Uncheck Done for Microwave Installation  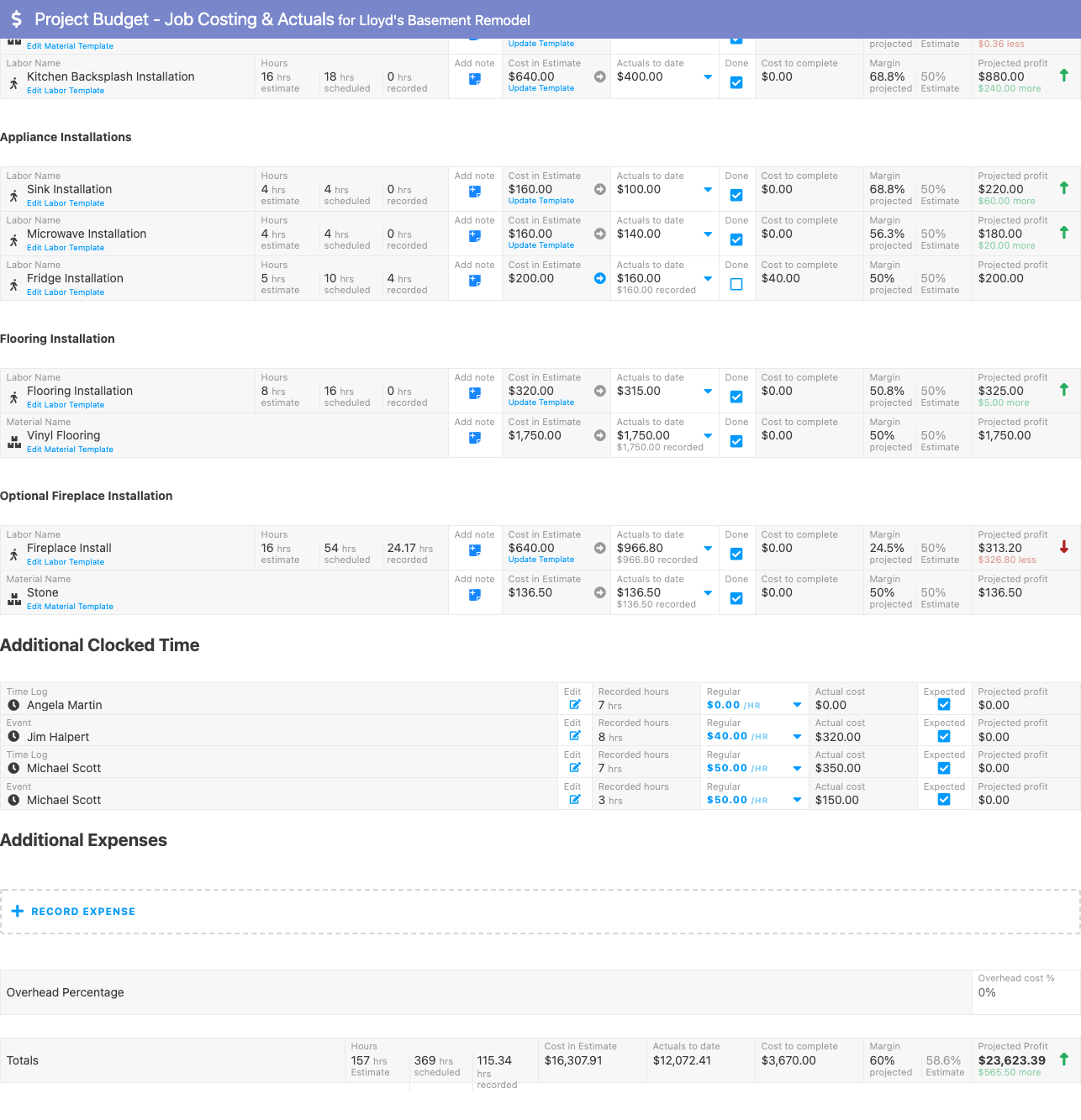click(736, 239)
